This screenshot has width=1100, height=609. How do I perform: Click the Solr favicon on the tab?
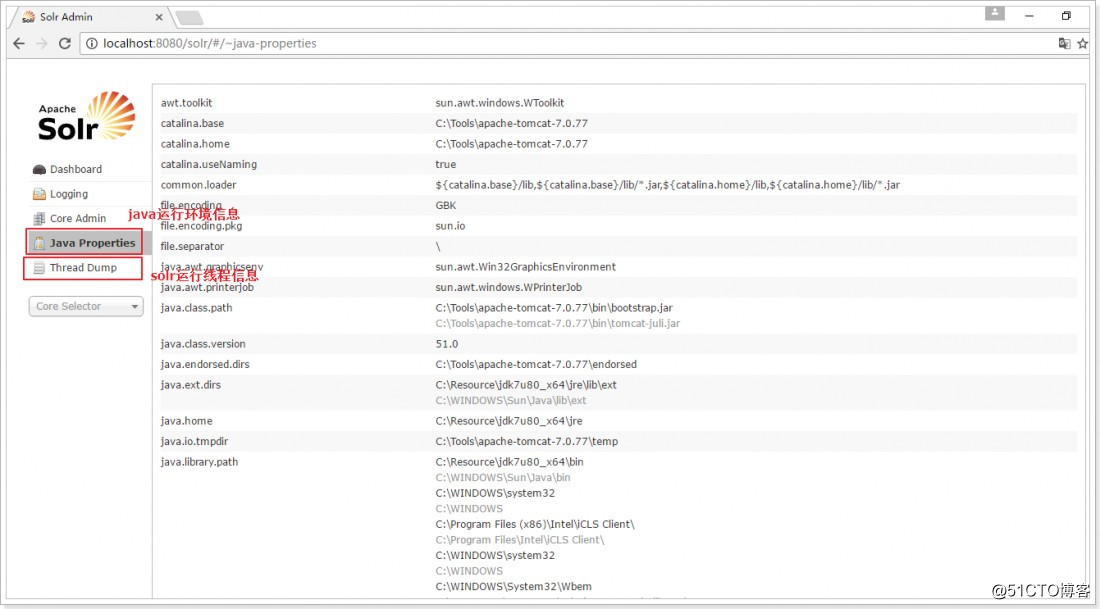pyautogui.click(x=28, y=17)
